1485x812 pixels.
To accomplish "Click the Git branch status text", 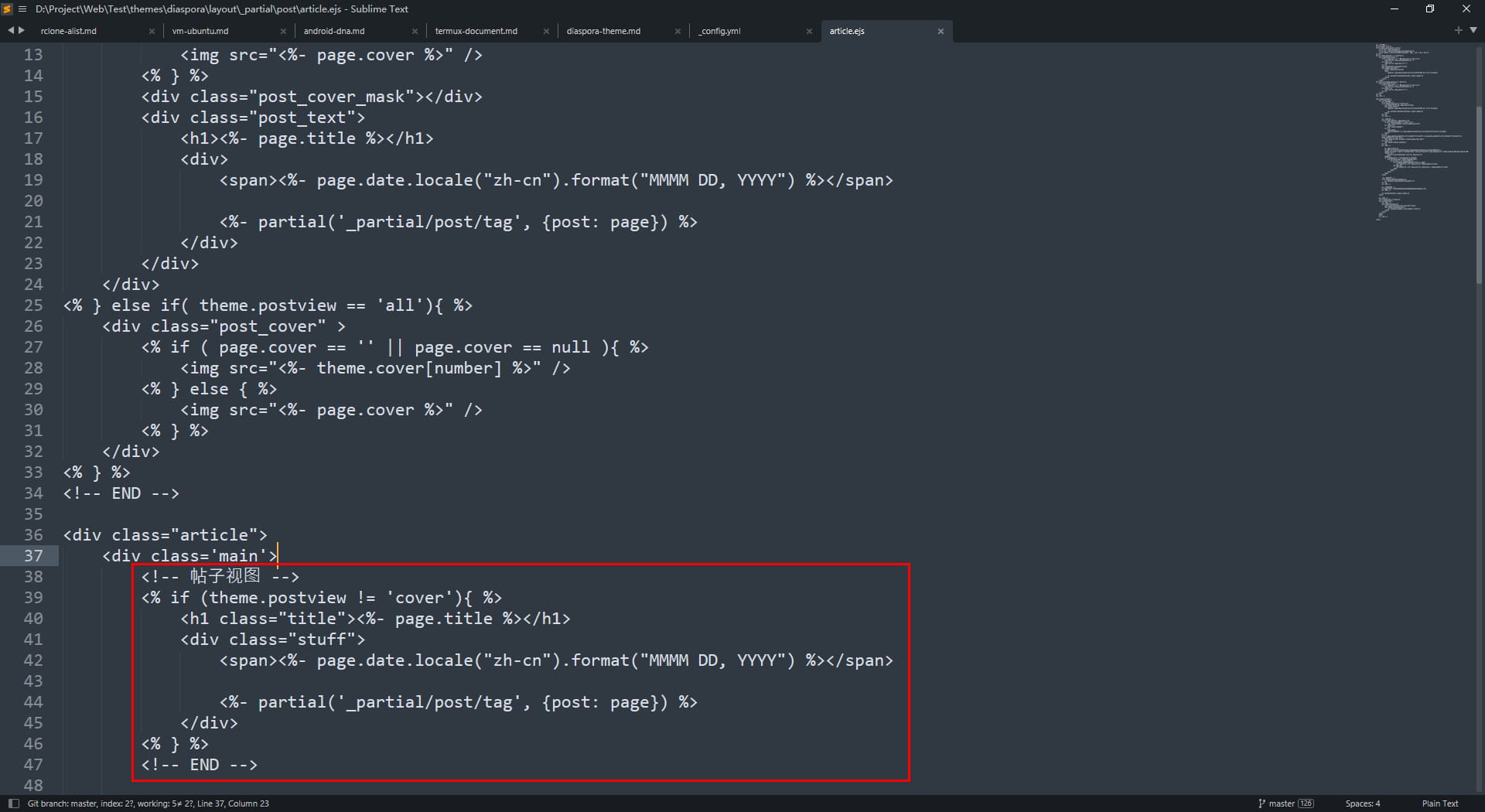I will [x=148, y=803].
